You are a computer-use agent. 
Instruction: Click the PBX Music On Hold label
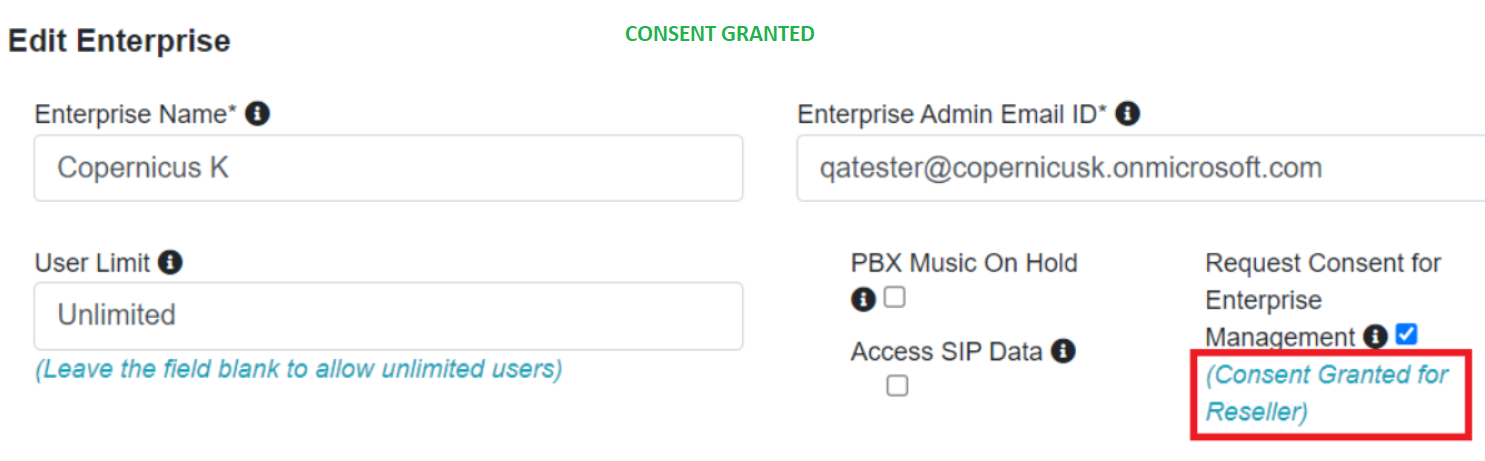[x=964, y=263]
